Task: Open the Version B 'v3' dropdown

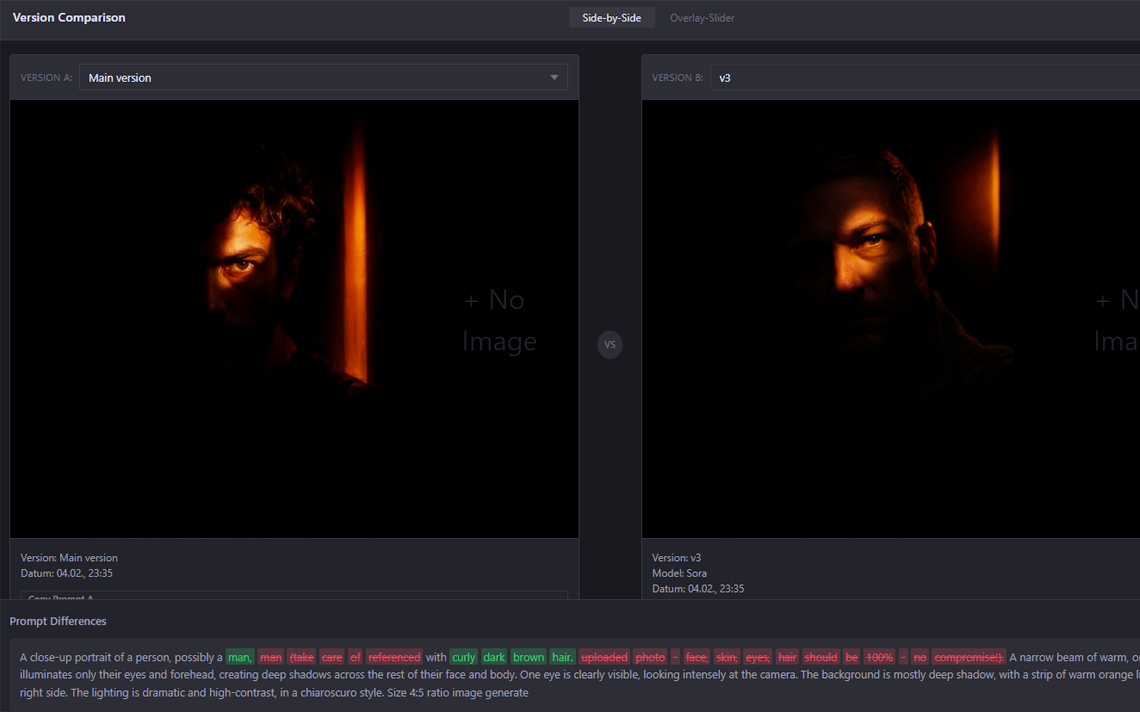Action: [x=900, y=77]
